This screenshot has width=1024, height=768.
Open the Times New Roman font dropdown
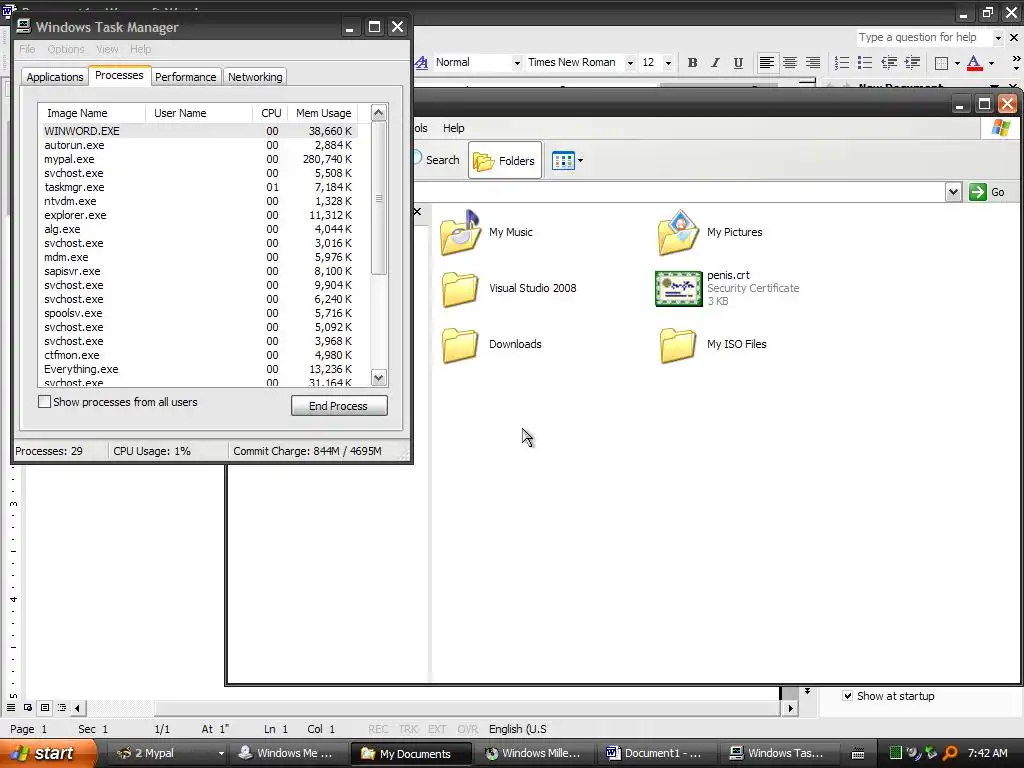(630, 63)
